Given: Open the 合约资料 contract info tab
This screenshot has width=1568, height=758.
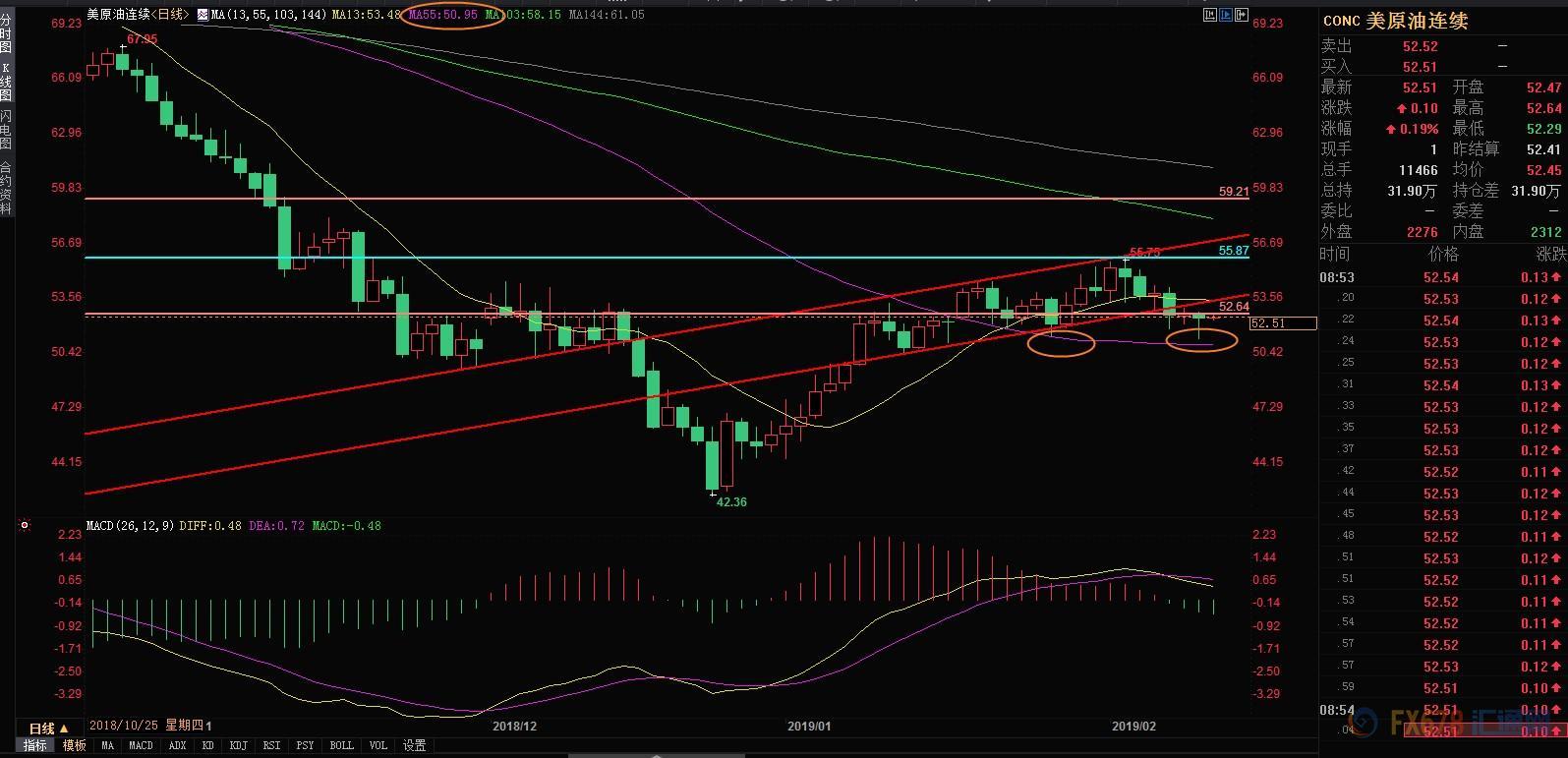Looking at the screenshot, I should (6, 187).
